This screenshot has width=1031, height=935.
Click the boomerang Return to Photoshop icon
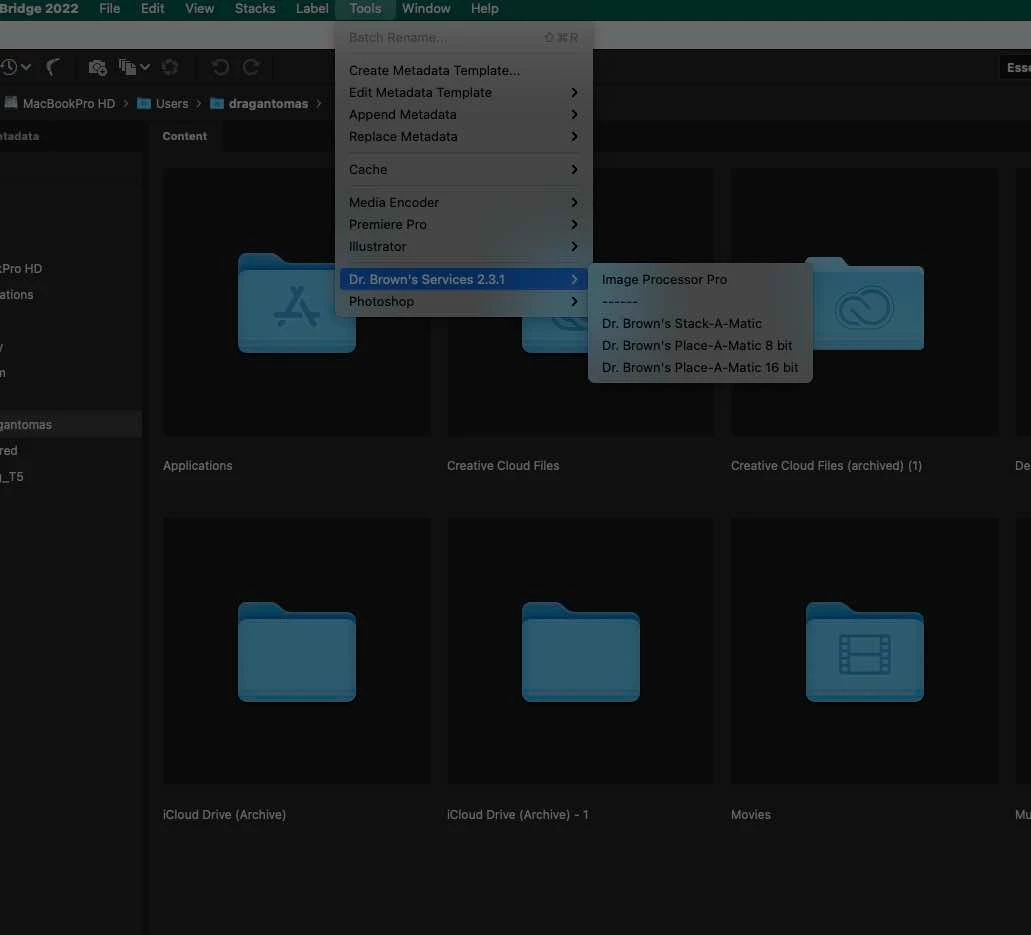pyautogui.click(x=53, y=67)
